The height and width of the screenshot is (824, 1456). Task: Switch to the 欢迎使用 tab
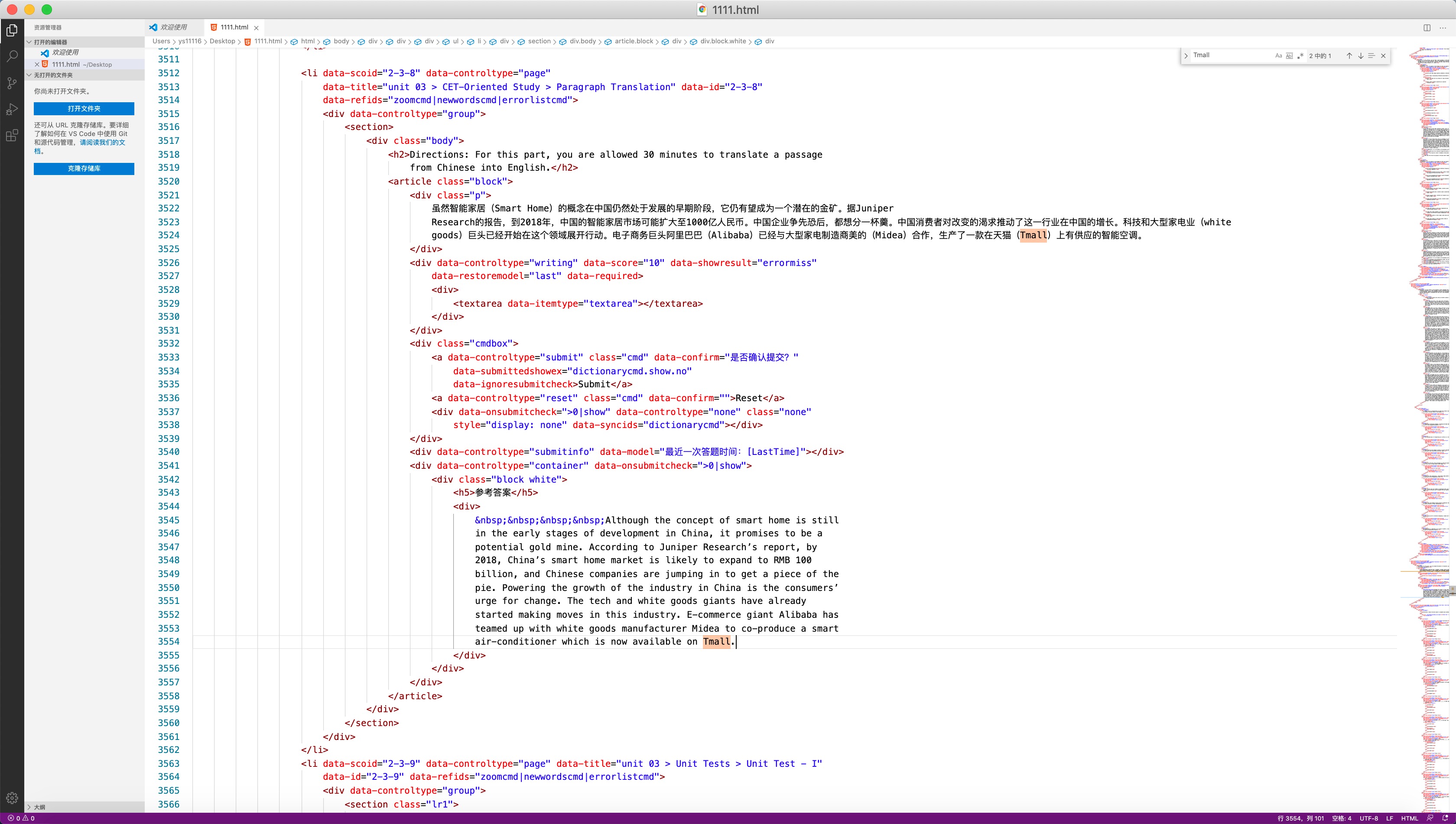pyautogui.click(x=172, y=27)
